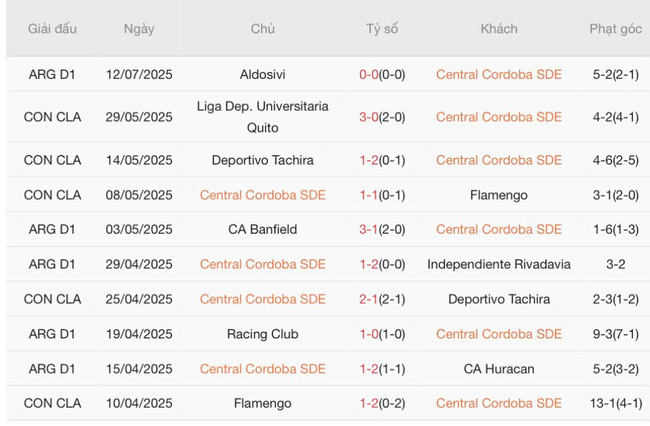Click the Racing Club team name
Screen dimensions: 650x426
tap(263, 334)
